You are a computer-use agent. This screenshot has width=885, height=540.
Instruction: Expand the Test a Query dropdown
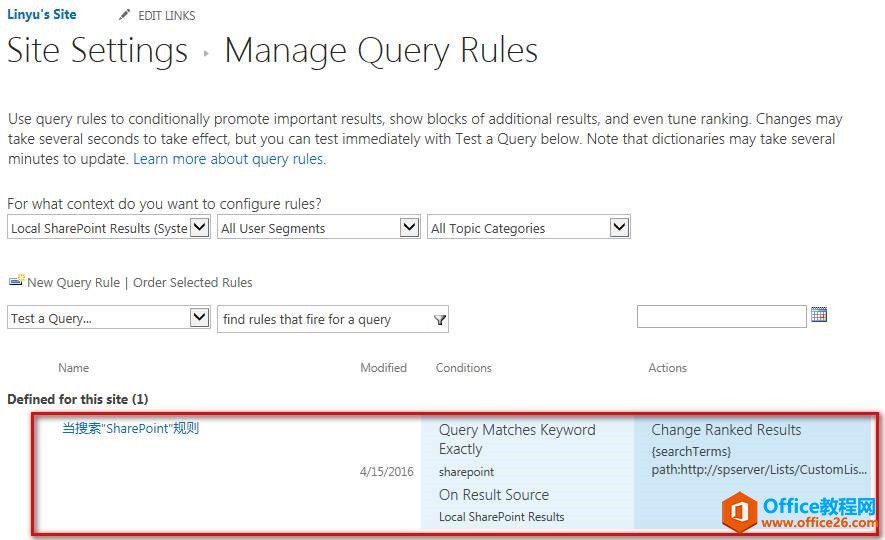click(x=108, y=319)
